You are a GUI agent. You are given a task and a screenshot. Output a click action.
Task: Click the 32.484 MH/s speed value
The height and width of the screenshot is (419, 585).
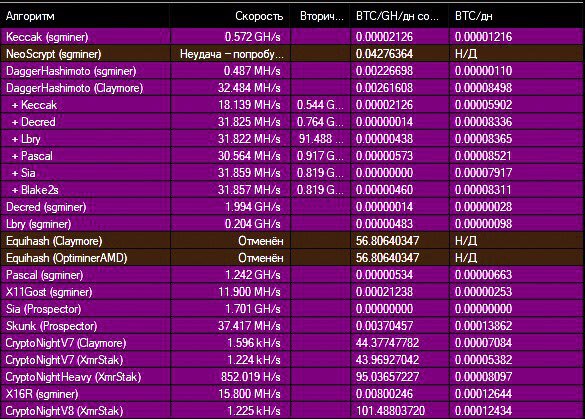click(249, 88)
